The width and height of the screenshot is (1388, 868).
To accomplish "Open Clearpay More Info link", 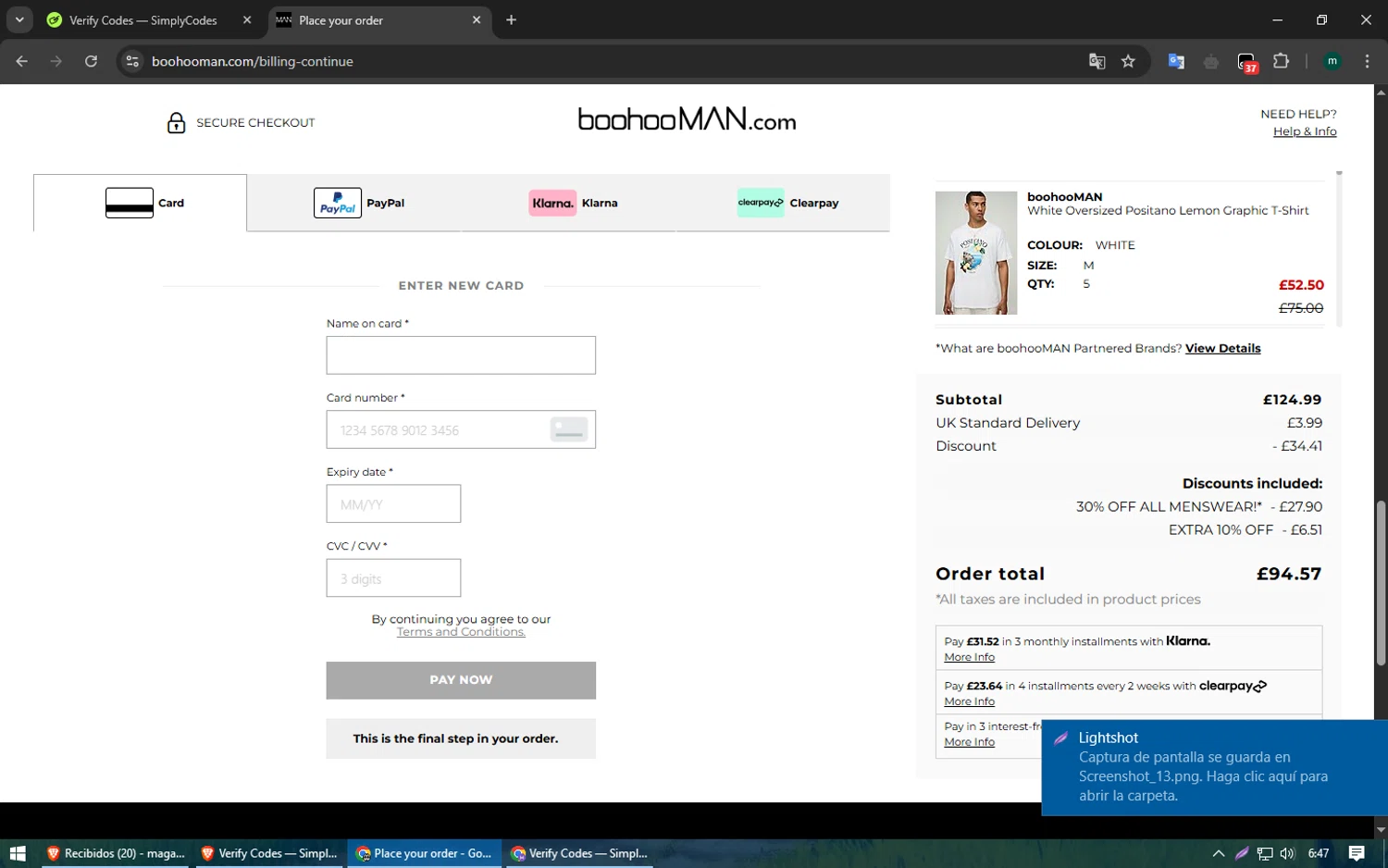I will 969,701.
